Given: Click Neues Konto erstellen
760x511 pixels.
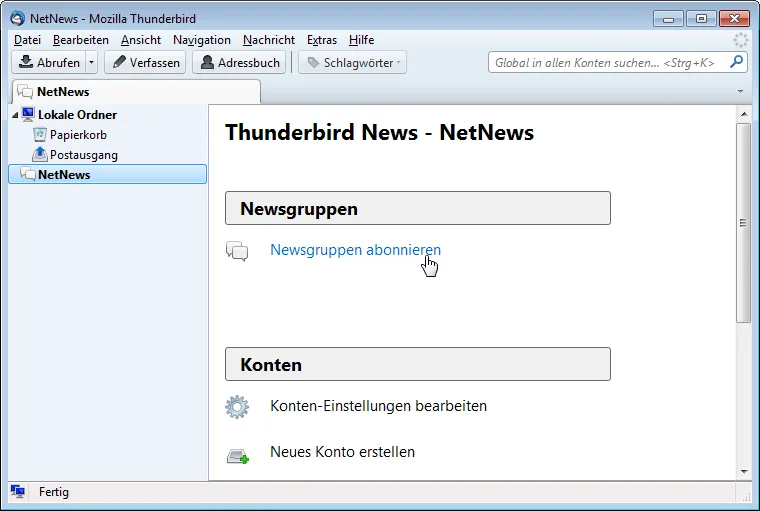Looking at the screenshot, I should click(x=342, y=452).
